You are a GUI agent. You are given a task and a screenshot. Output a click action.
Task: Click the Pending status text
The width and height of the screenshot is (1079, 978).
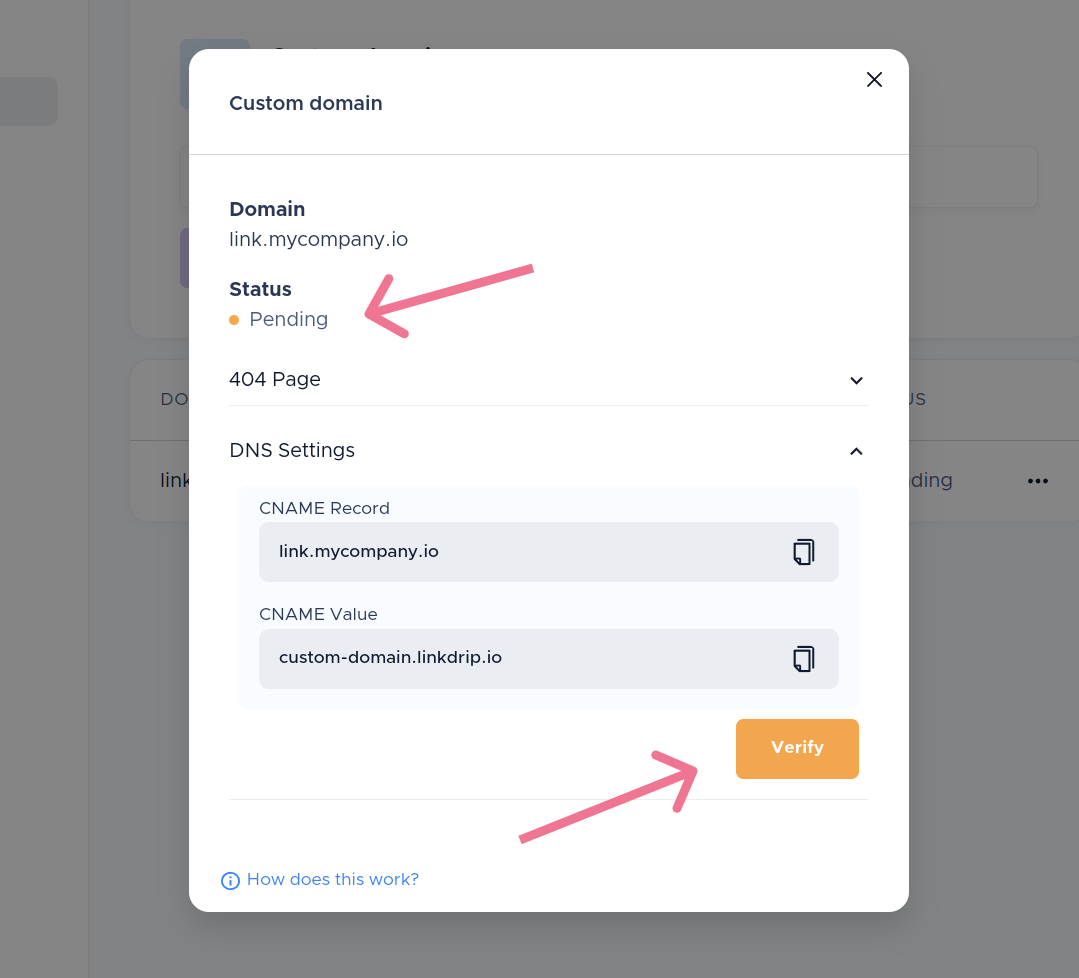[x=288, y=320]
